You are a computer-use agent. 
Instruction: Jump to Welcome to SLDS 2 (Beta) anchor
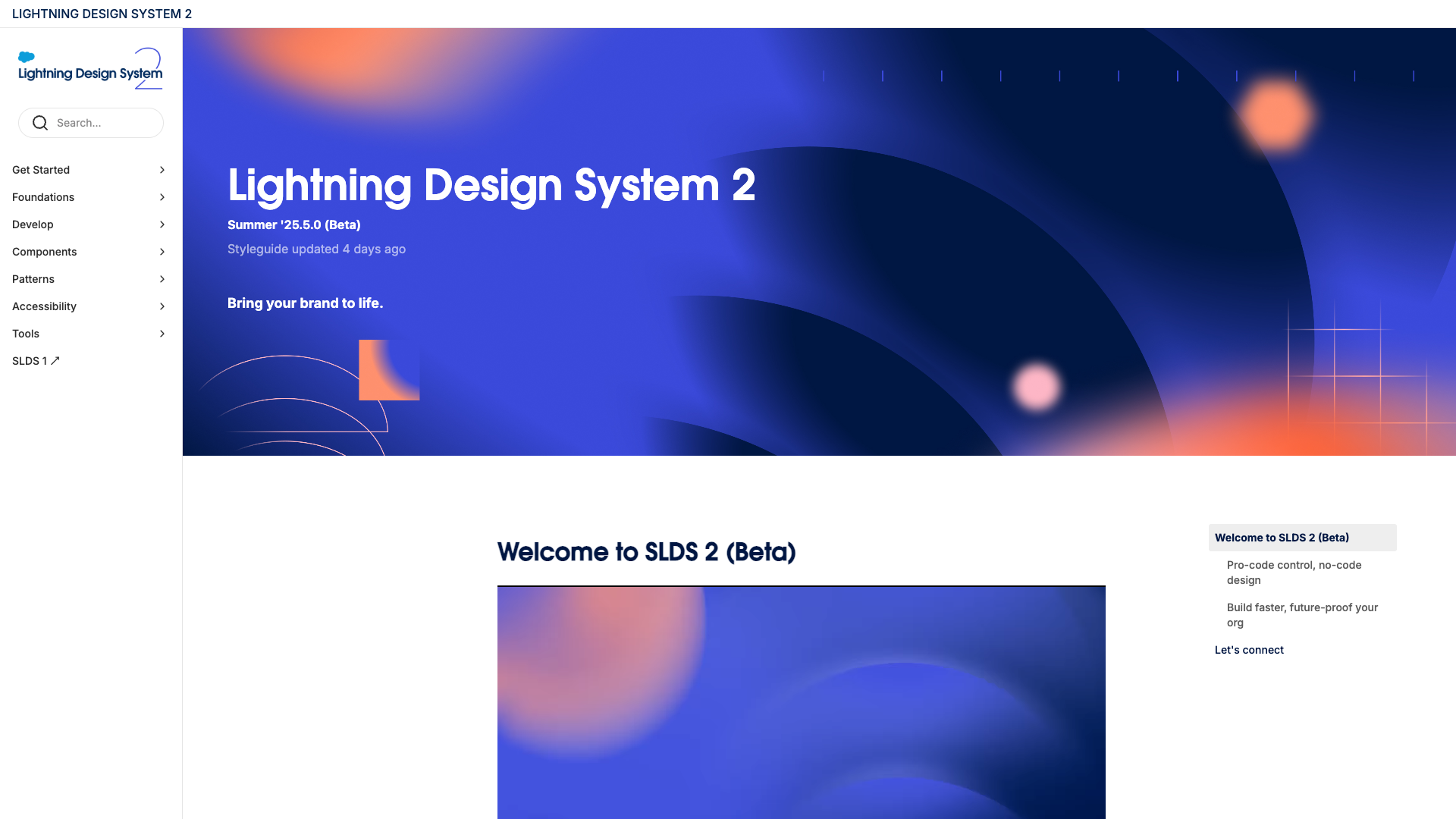pos(1282,538)
